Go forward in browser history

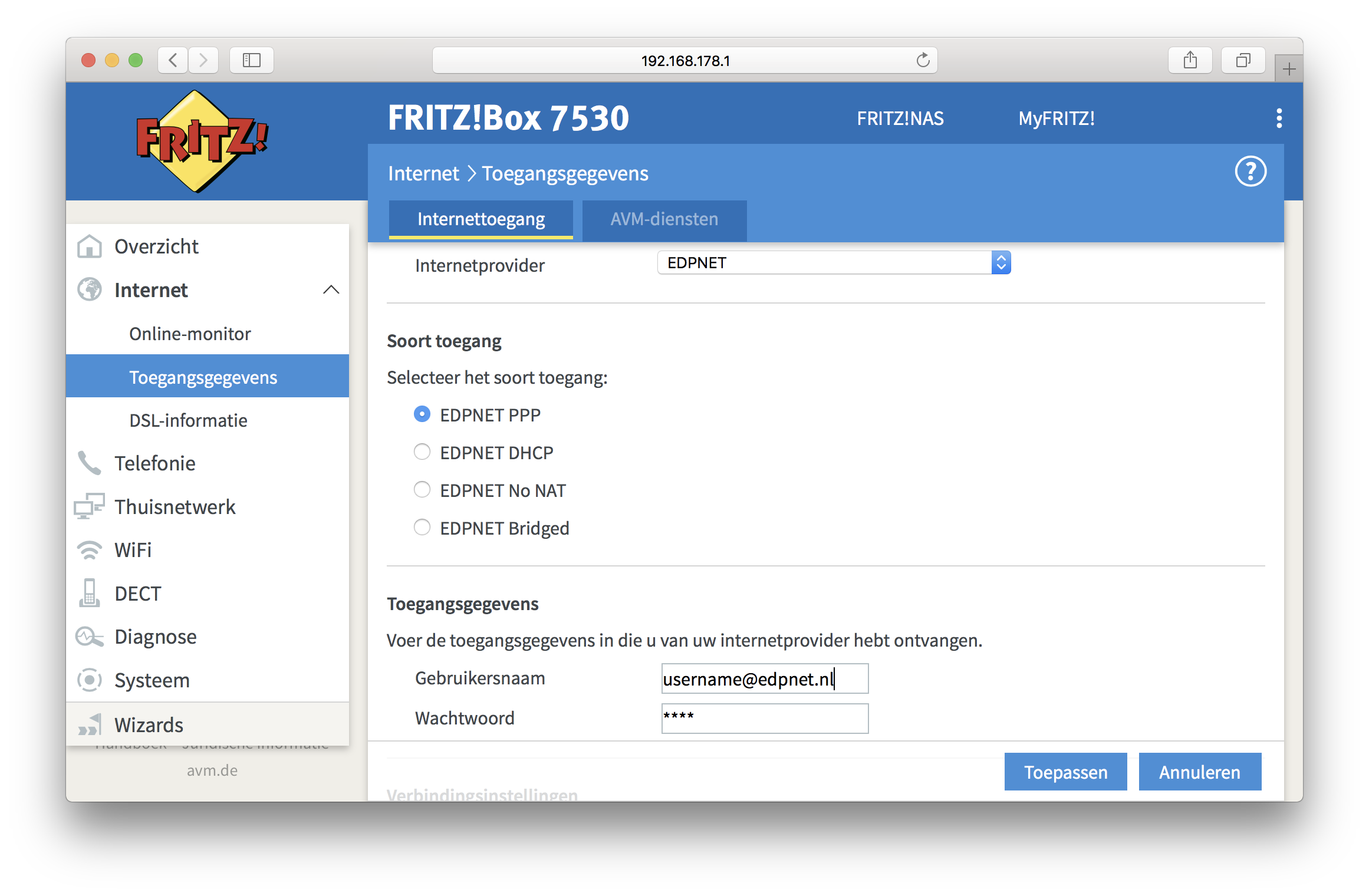tap(203, 60)
